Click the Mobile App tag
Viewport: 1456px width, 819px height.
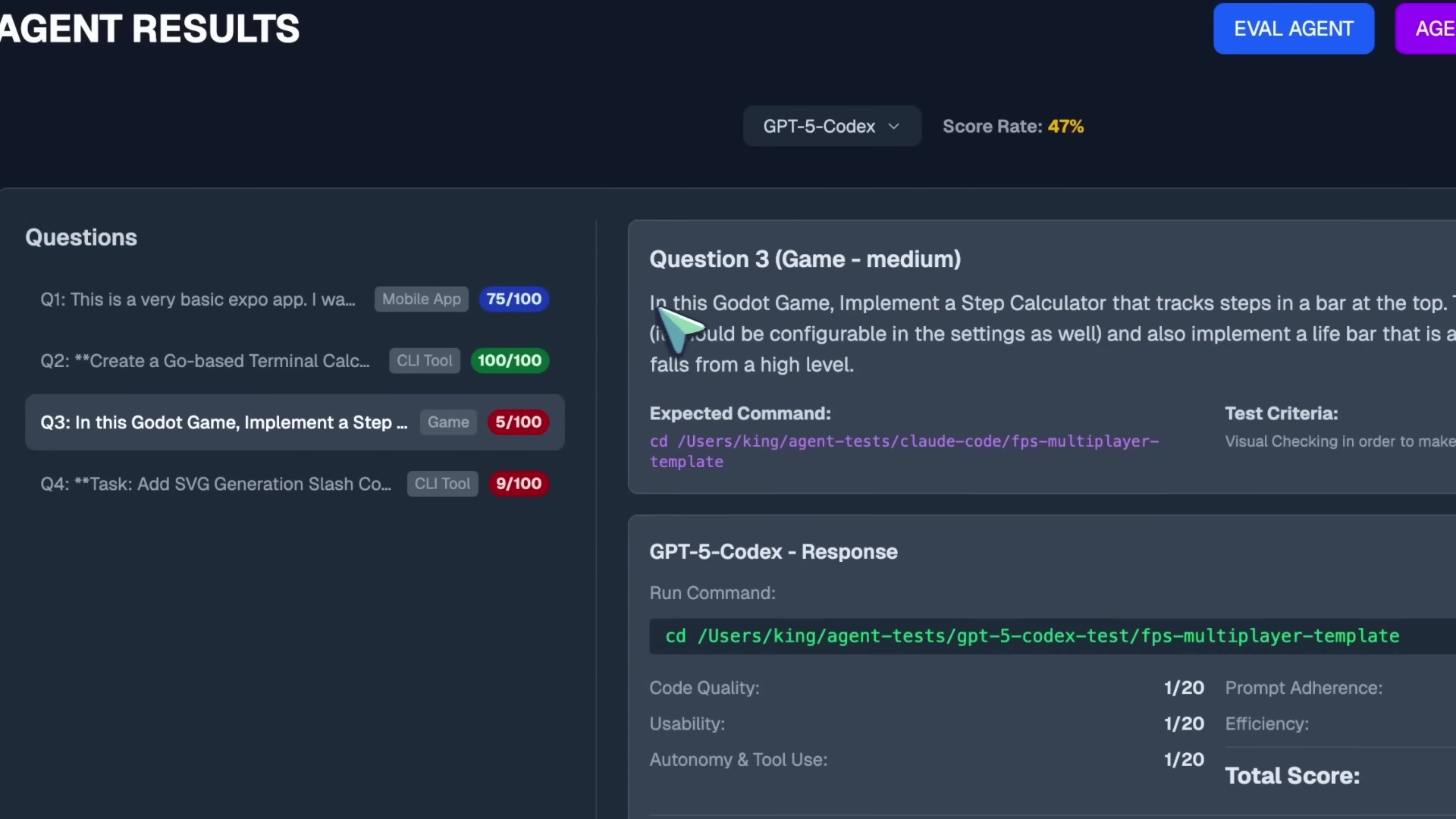point(422,300)
